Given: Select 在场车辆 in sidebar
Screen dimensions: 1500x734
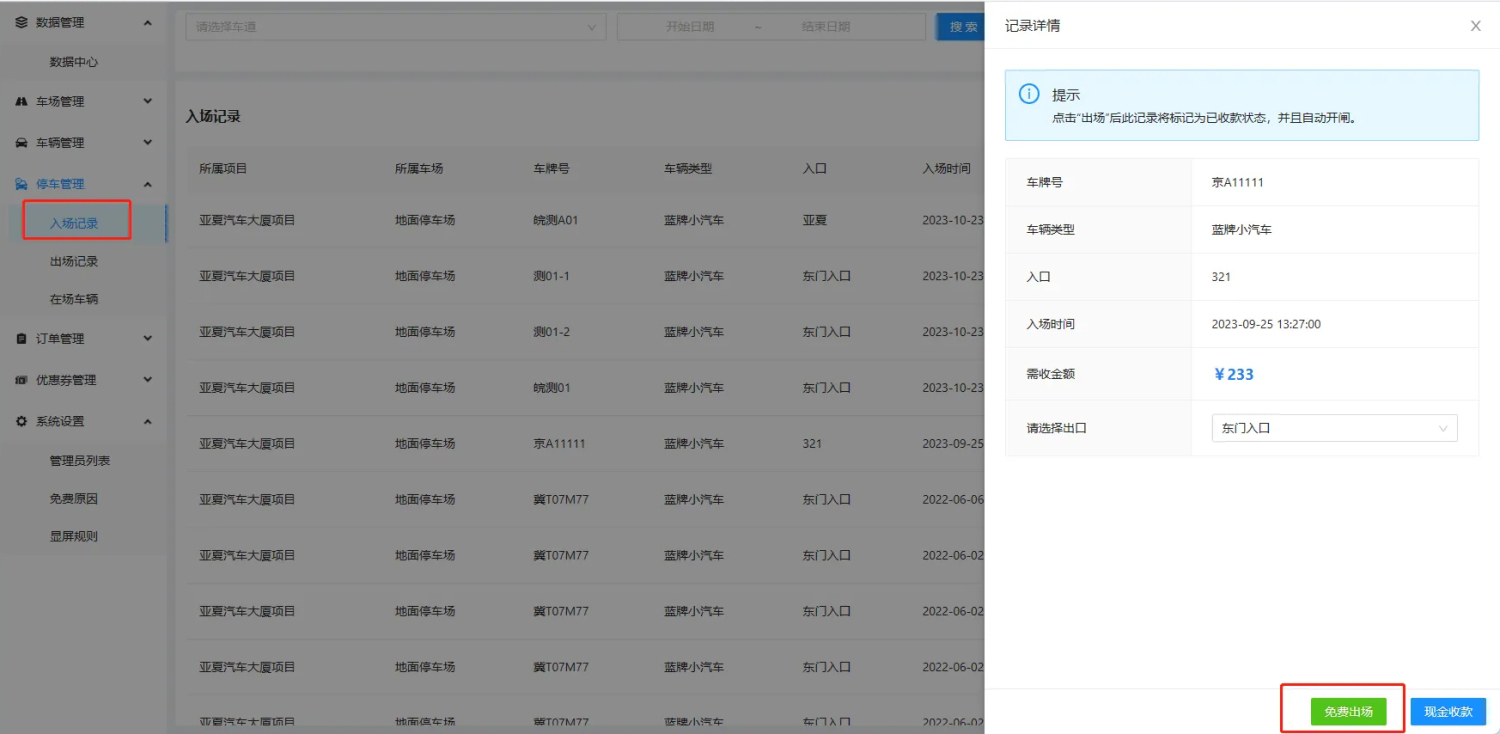Looking at the screenshot, I should (x=74, y=299).
